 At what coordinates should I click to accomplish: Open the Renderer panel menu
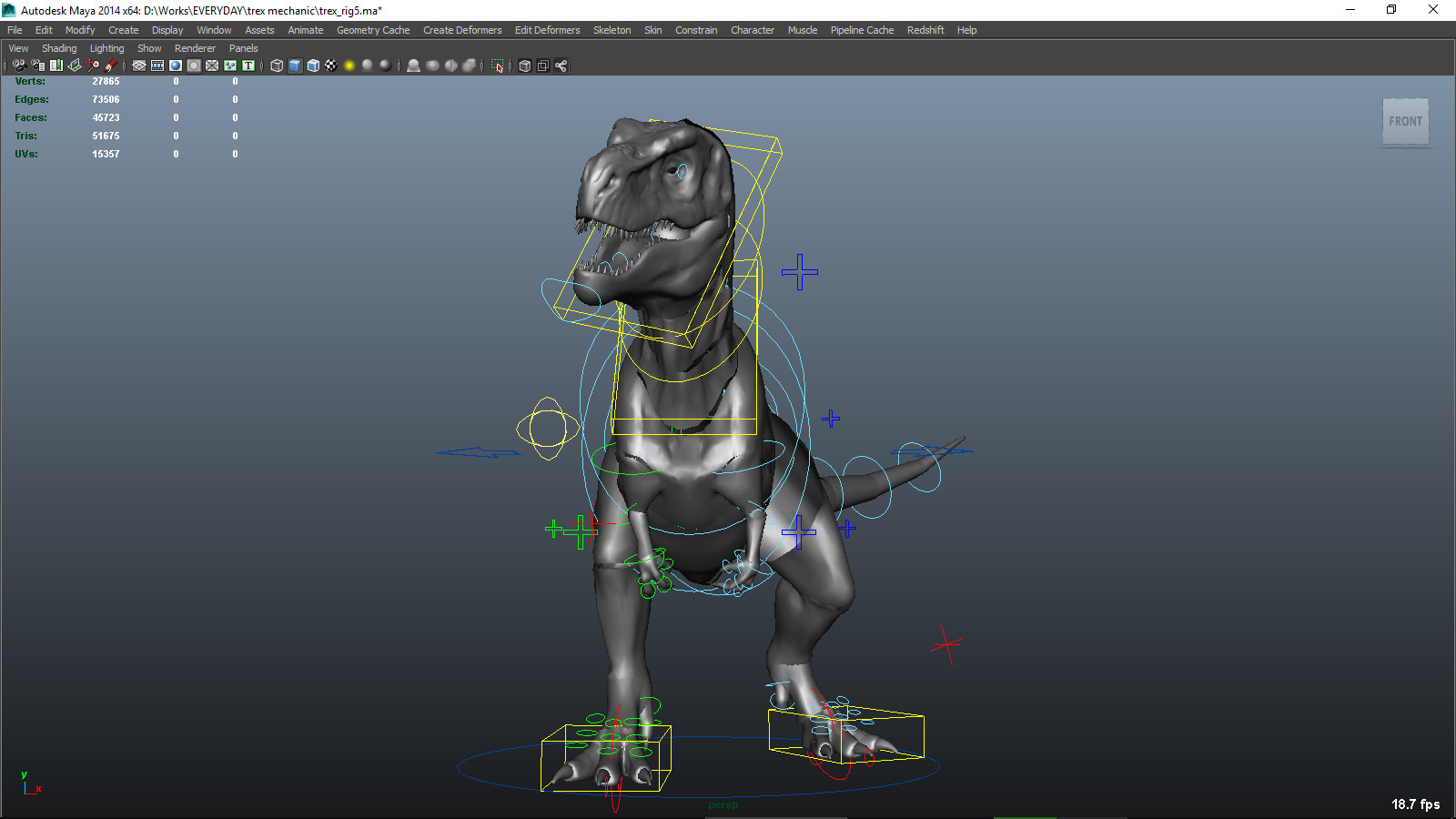(x=195, y=47)
